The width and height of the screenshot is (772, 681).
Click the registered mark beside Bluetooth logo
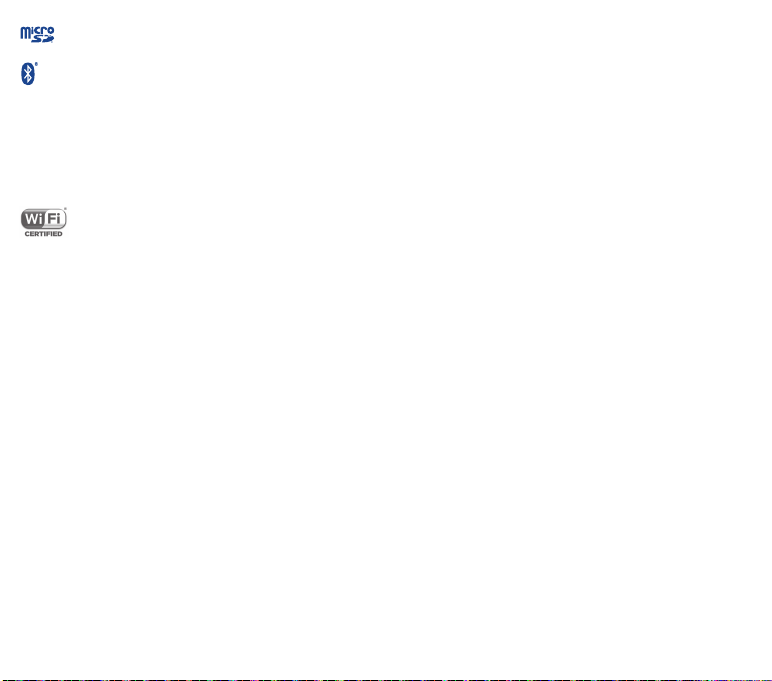click(x=36, y=64)
